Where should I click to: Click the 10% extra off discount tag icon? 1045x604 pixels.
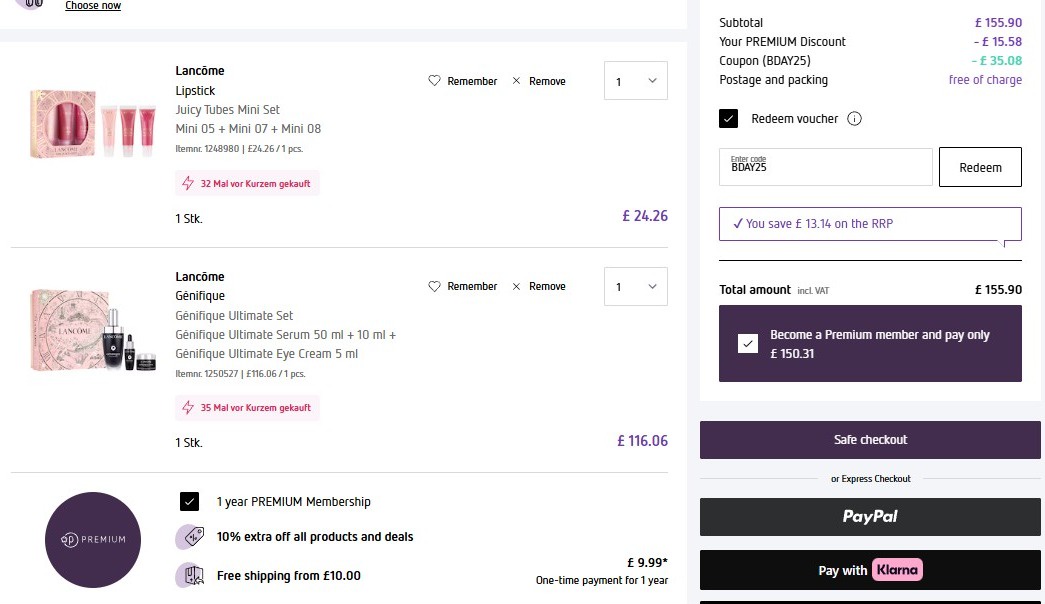(x=190, y=537)
